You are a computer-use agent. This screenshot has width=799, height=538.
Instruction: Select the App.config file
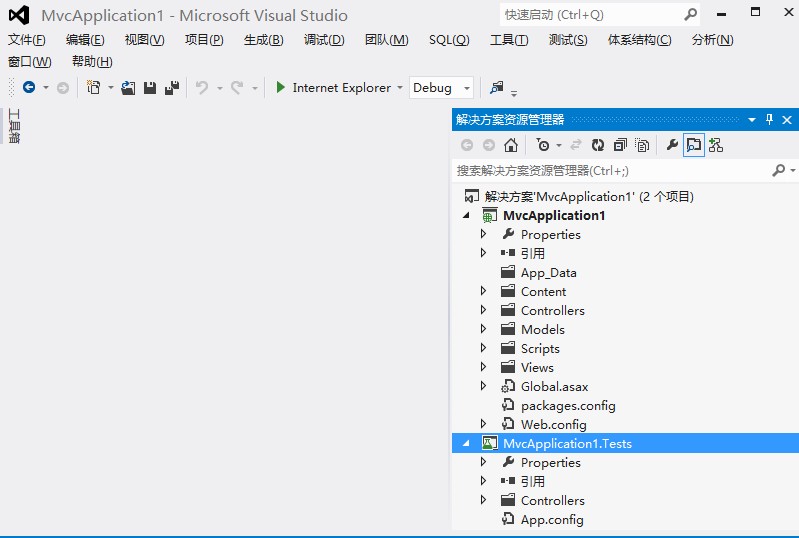pyautogui.click(x=552, y=520)
